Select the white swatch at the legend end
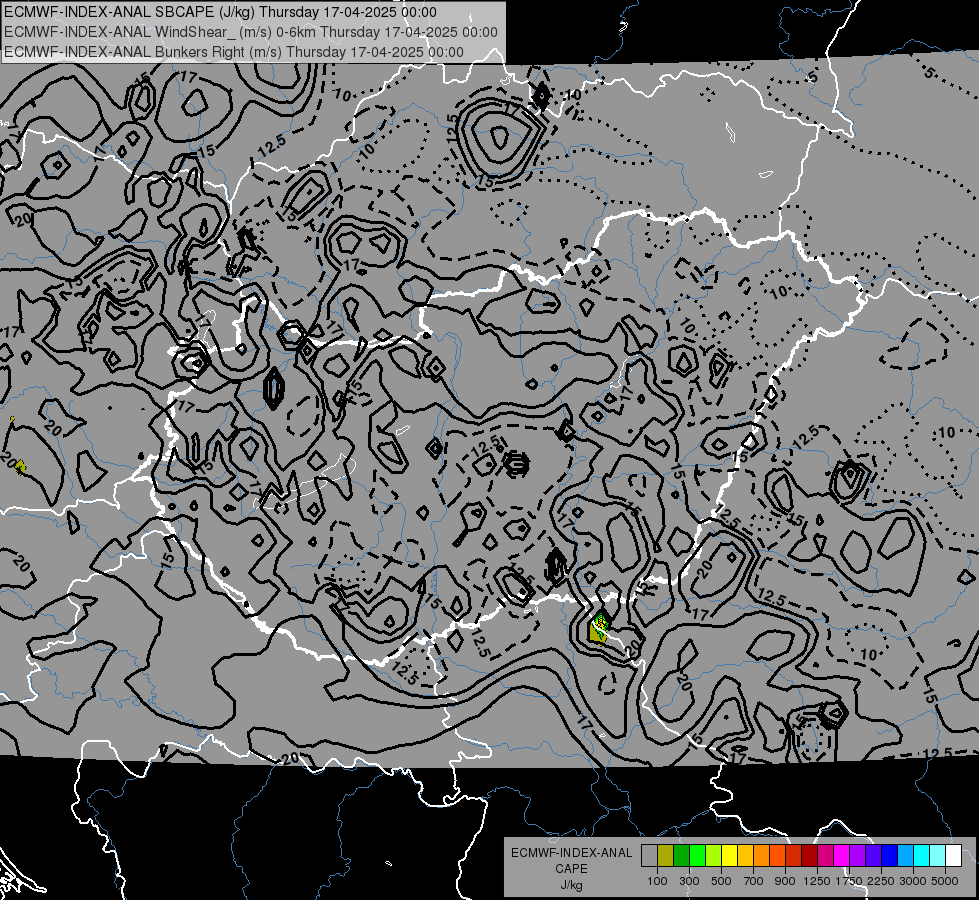979x900 pixels. (x=953, y=856)
